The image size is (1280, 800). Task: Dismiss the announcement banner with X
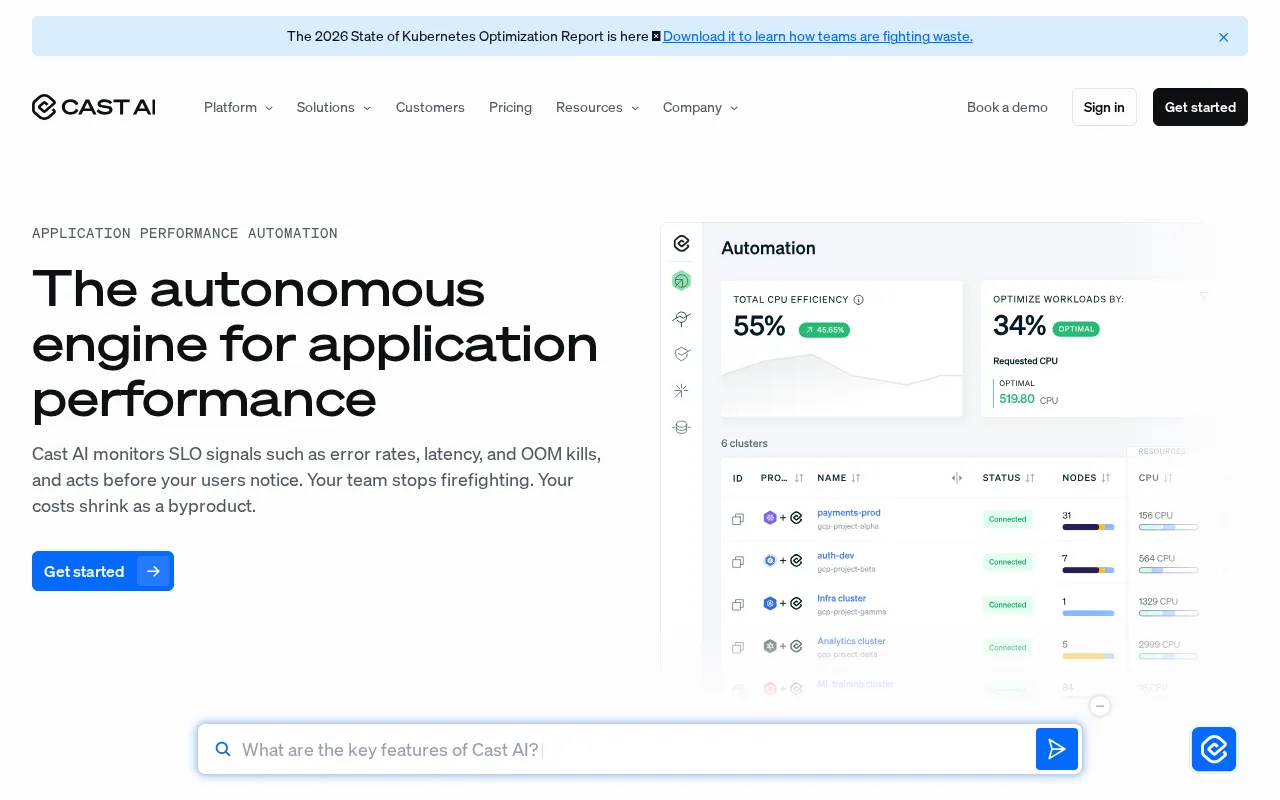pyautogui.click(x=1223, y=37)
